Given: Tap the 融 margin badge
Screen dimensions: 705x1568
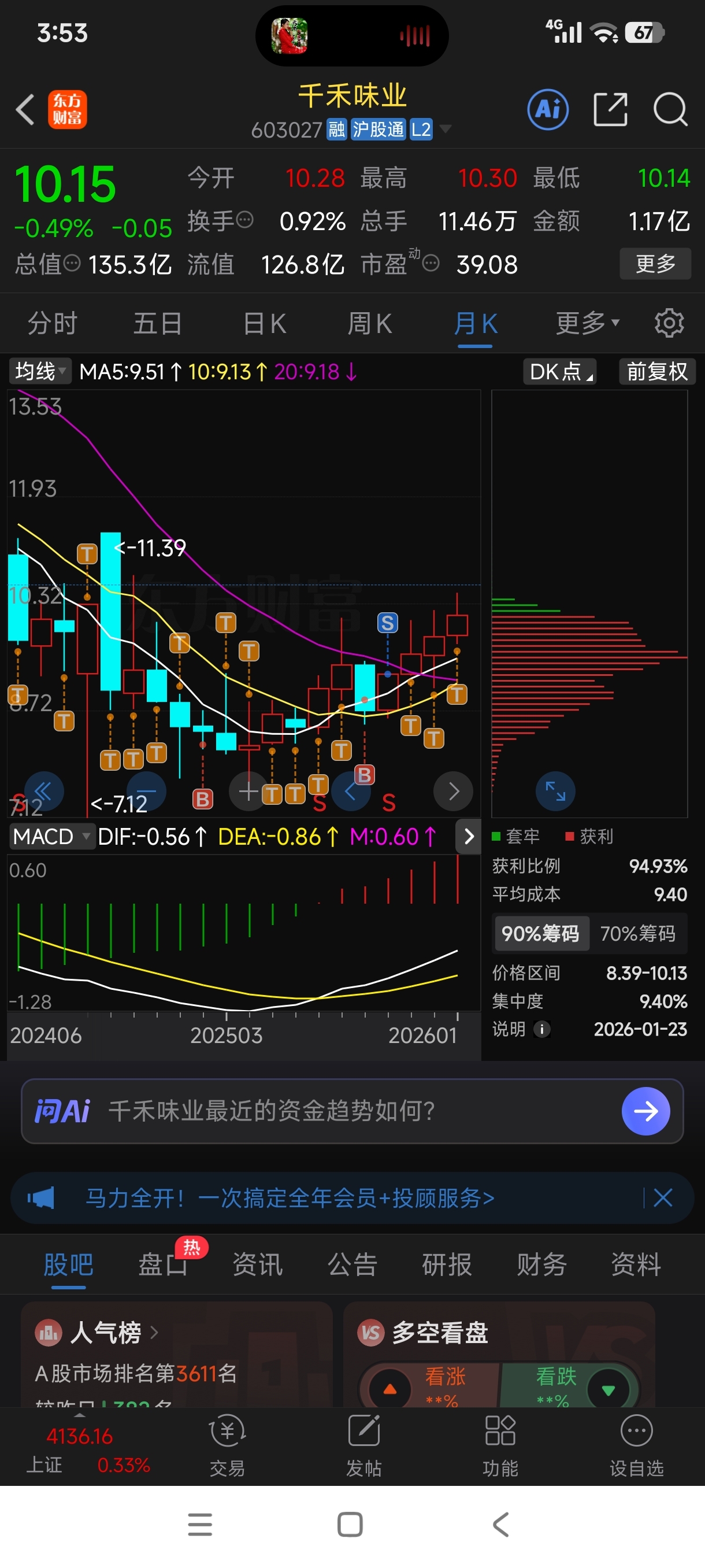Looking at the screenshot, I should [x=336, y=129].
